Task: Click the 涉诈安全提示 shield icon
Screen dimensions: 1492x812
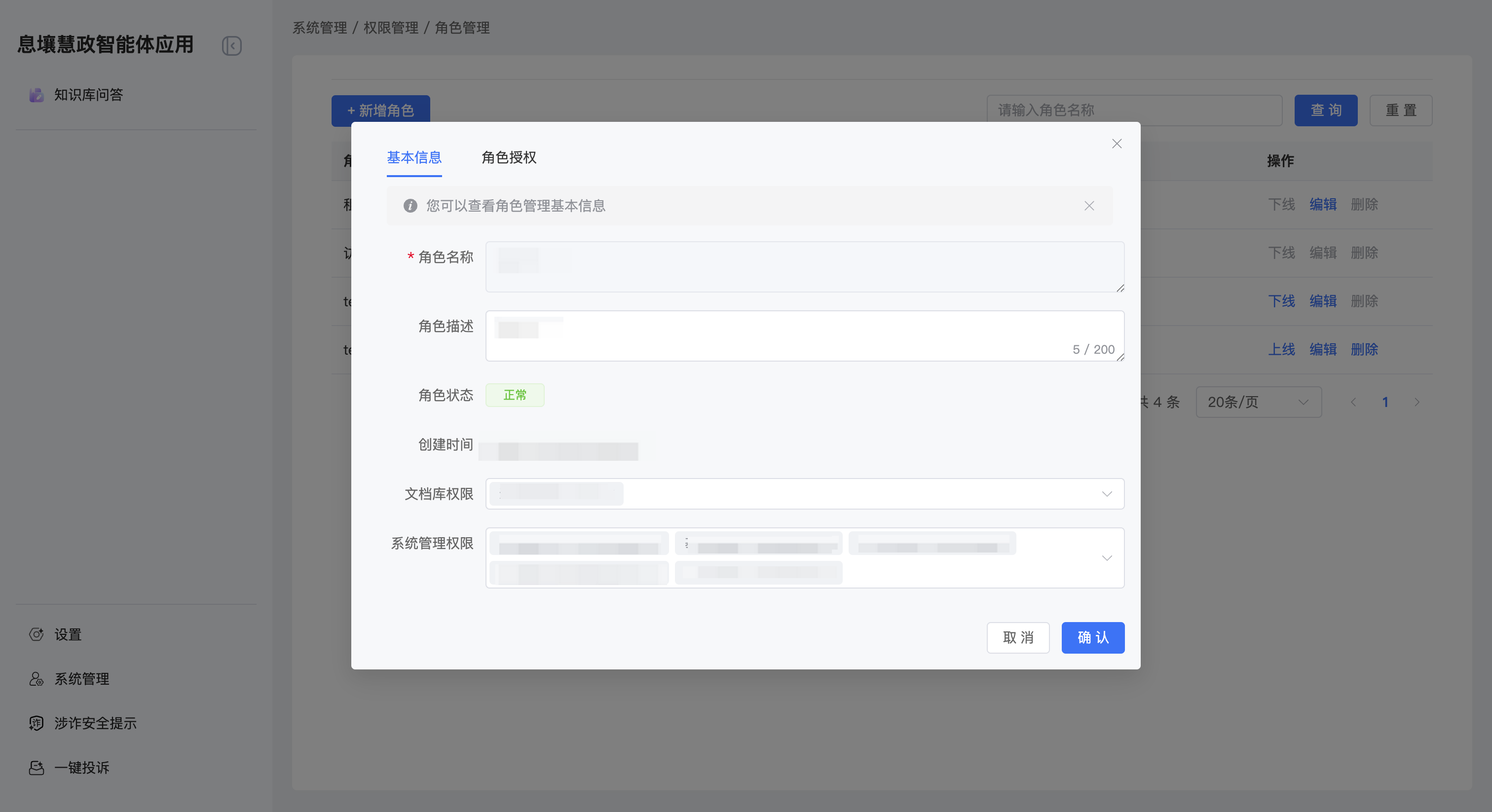Action: 37,723
